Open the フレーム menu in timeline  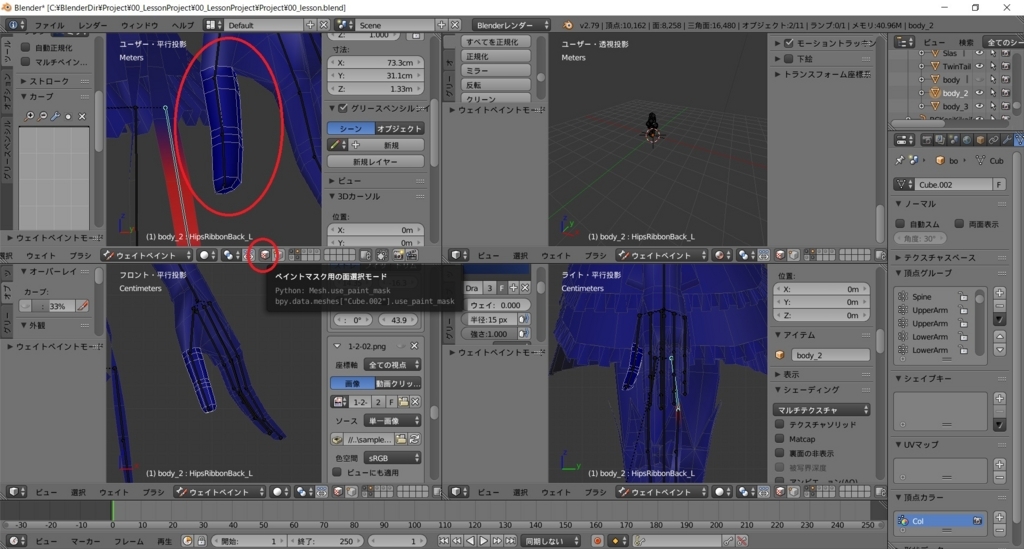pyautogui.click(x=129, y=541)
